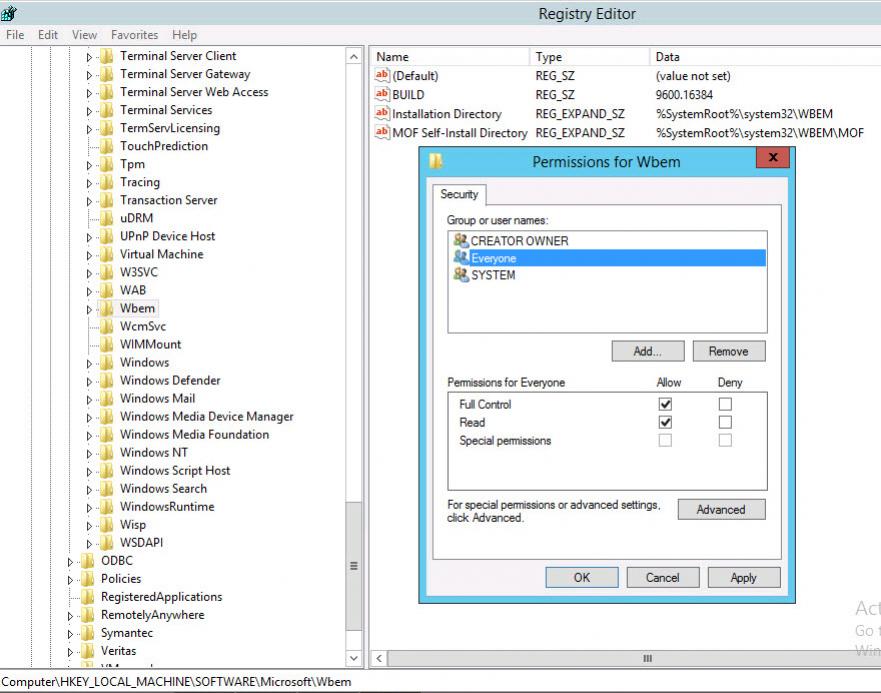Click the MOF Self-Install Directory value icon

click(x=382, y=133)
